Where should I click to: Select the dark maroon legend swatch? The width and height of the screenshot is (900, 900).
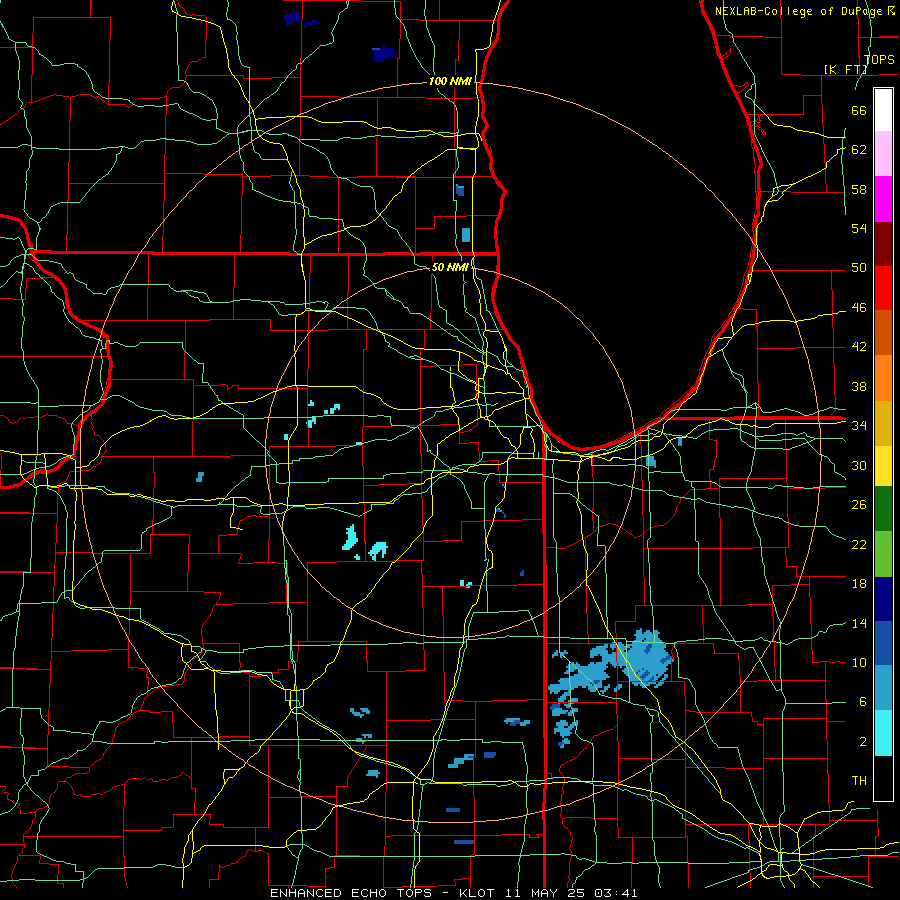[x=883, y=244]
